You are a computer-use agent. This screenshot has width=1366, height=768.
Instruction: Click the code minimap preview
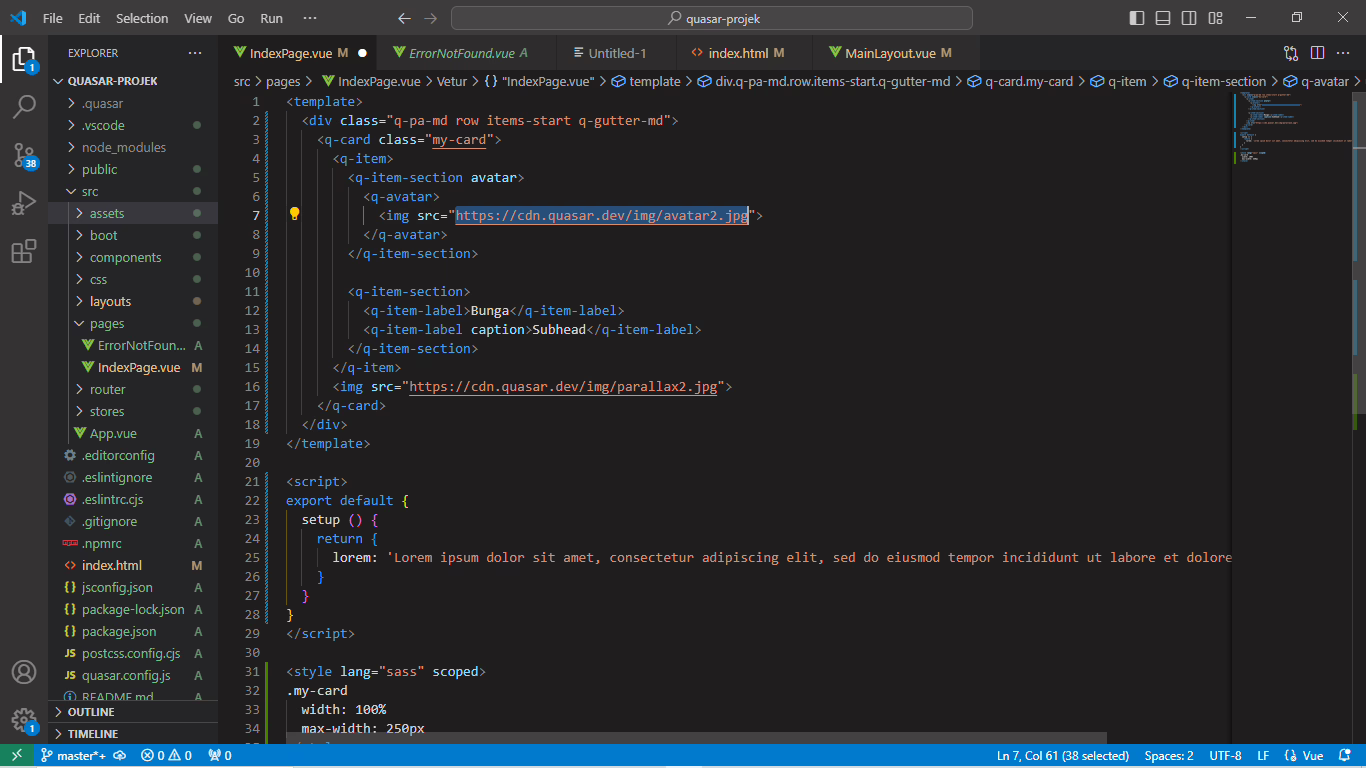tap(1292, 128)
